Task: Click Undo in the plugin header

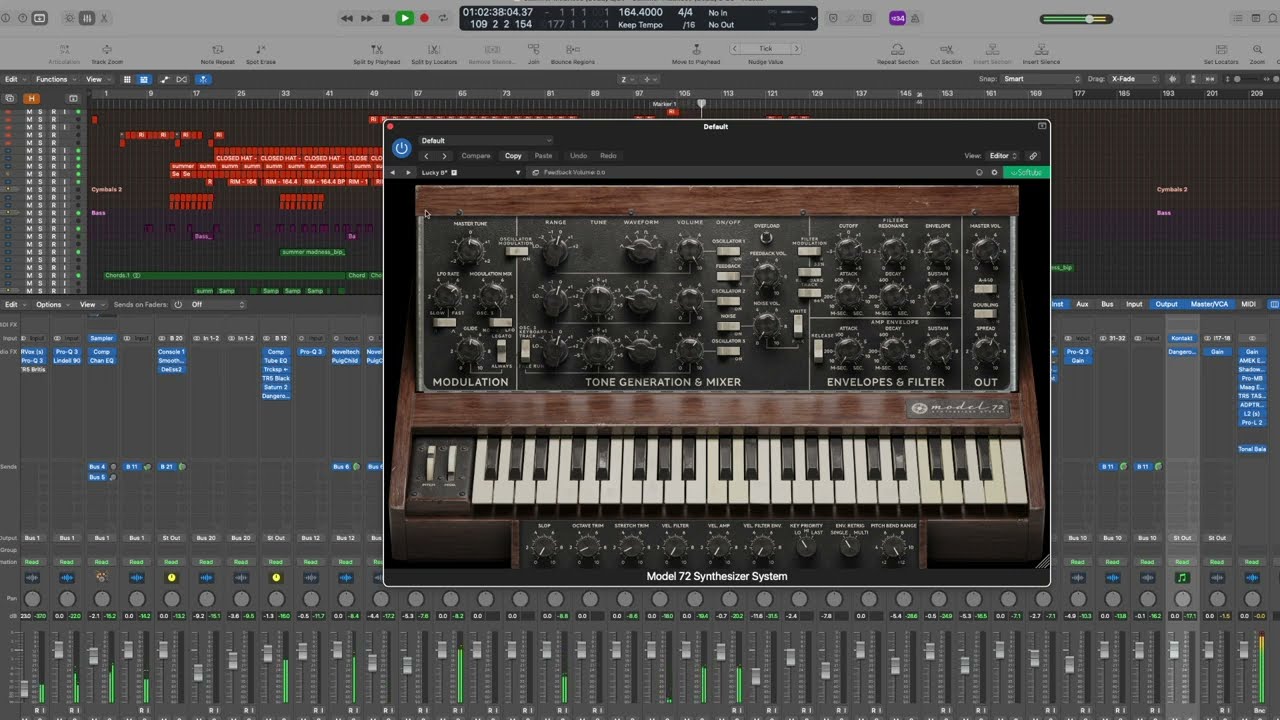Action: [x=578, y=156]
